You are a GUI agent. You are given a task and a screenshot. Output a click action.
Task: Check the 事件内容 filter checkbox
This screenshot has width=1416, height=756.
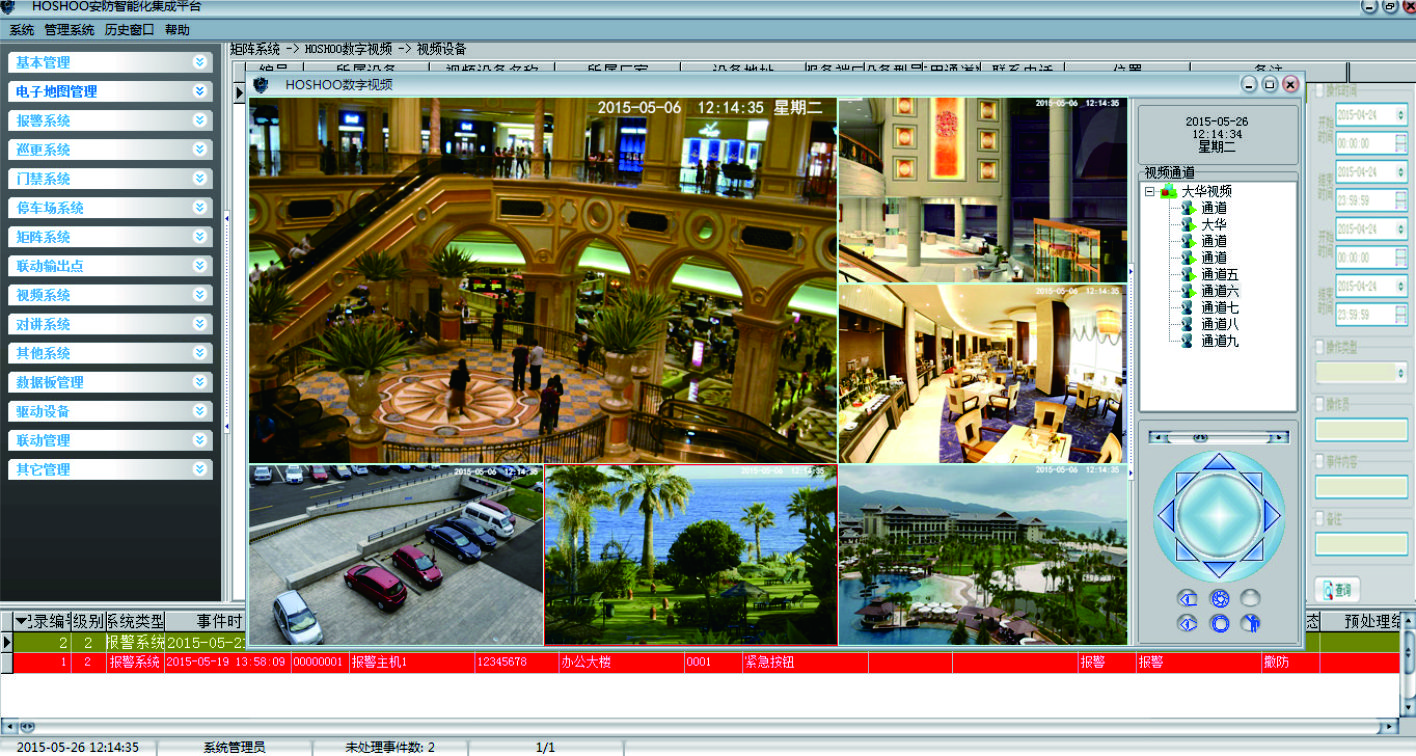coord(1320,461)
